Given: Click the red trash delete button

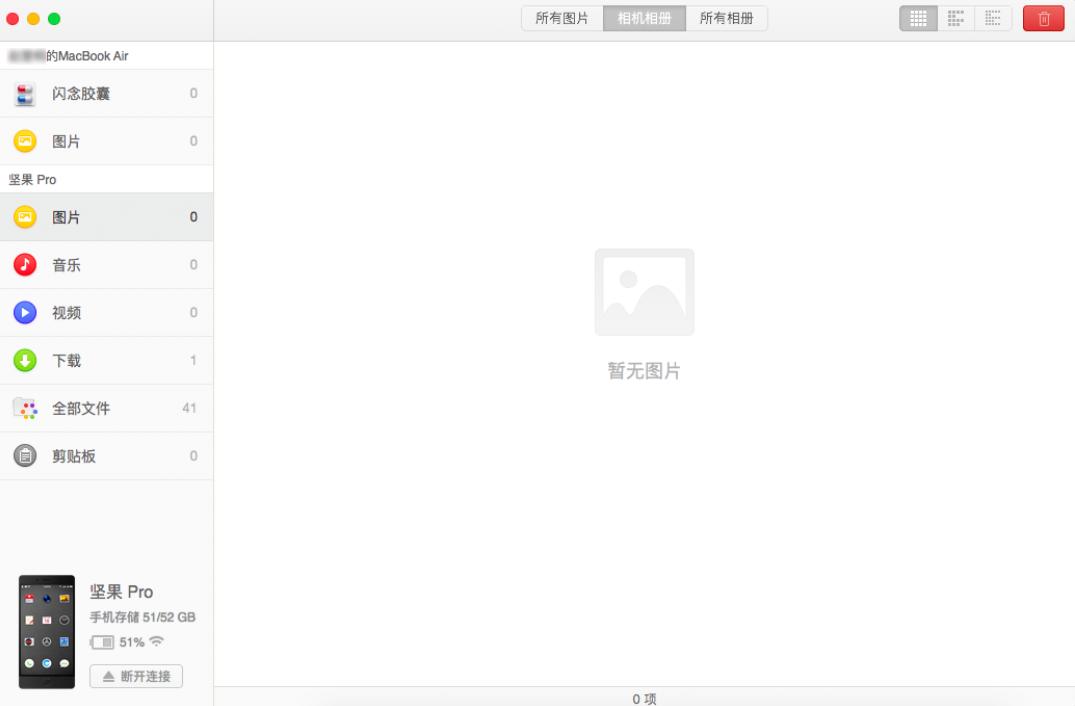Looking at the screenshot, I should click(x=1043, y=18).
